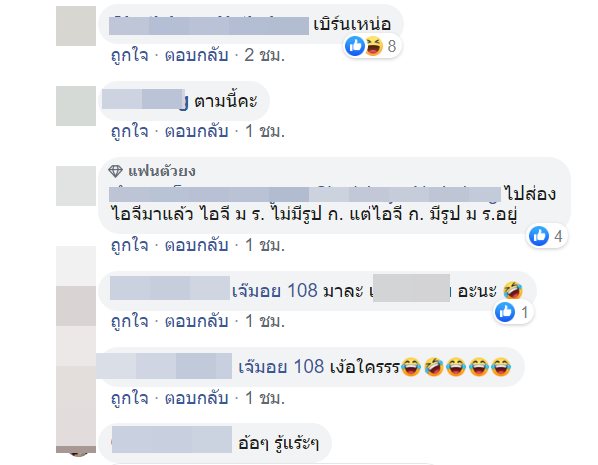Click the diamond top fan badge icon
The width and height of the screenshot is (598, 465).
click(115, 171)
